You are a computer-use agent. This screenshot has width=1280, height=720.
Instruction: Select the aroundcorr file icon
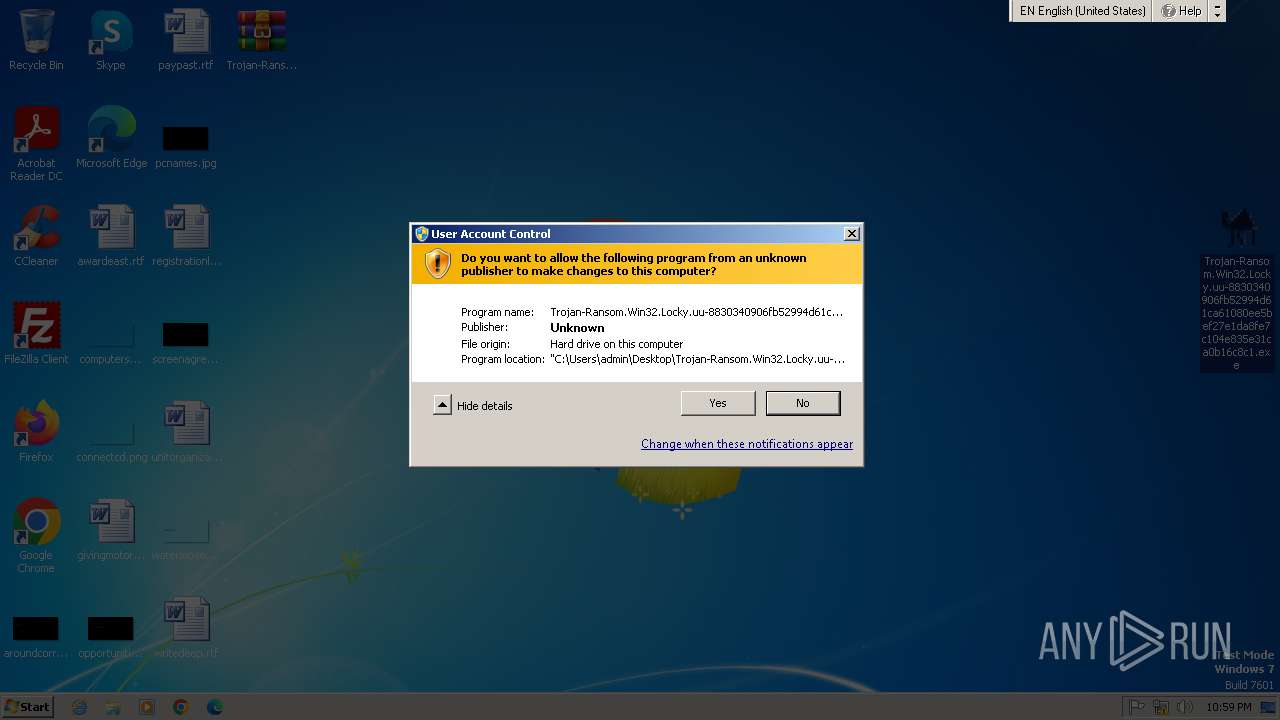(x=36, y=637)
